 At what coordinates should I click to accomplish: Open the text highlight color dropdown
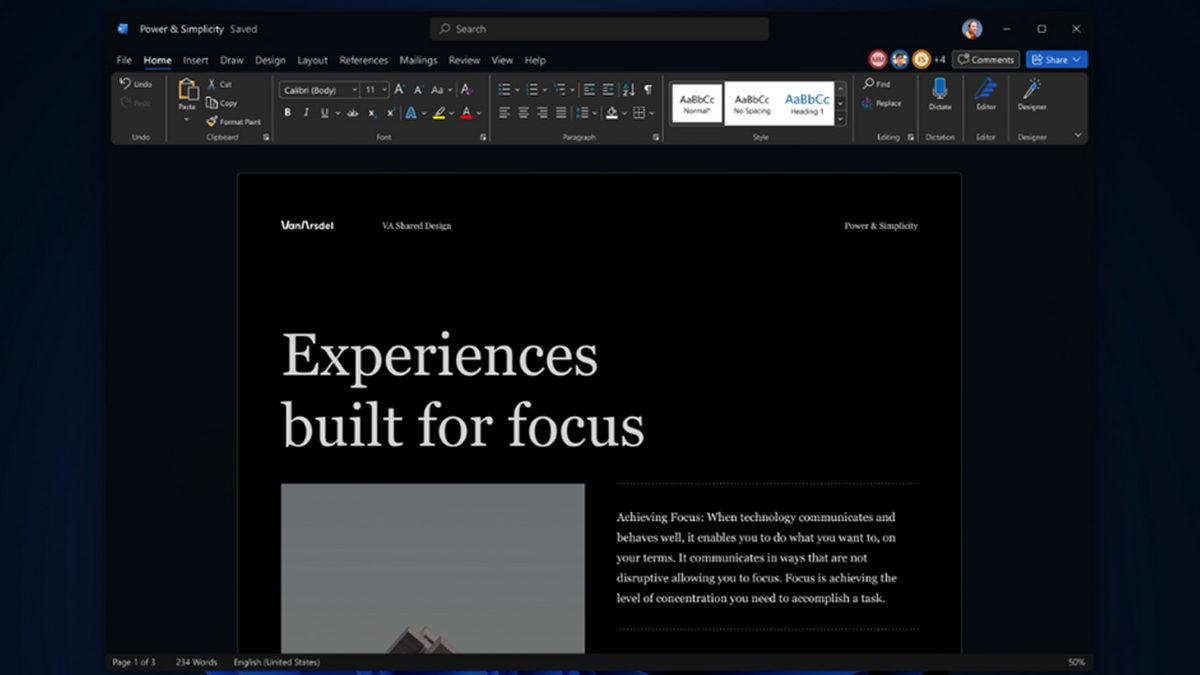click(451, 112)
